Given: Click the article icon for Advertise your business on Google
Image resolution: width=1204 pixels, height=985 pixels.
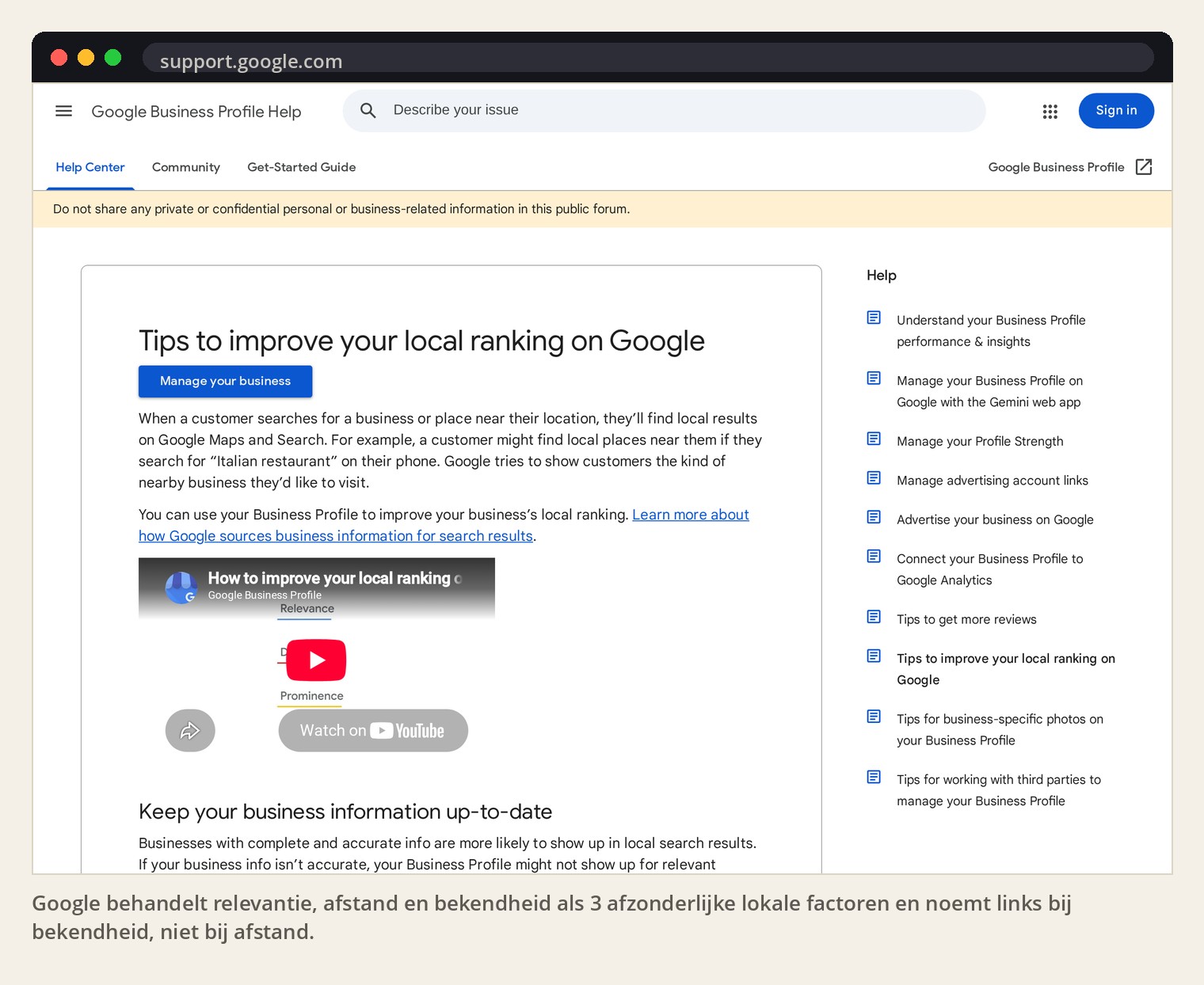Looking at the screenshot, I should pos(874,517).
